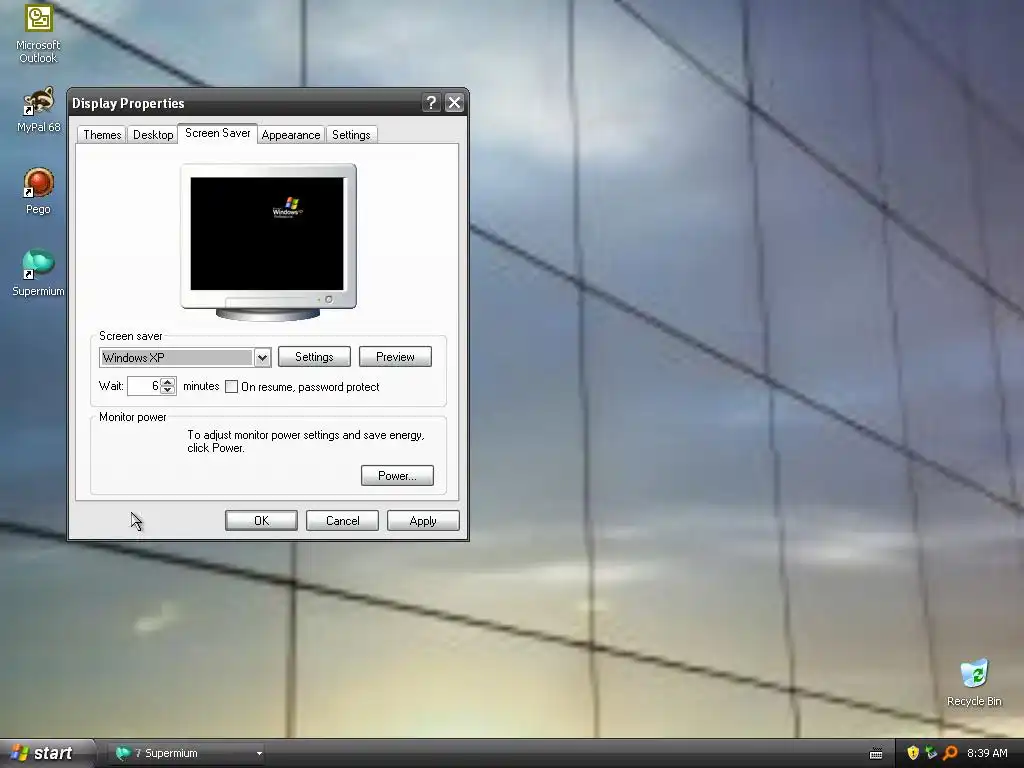This screenshot has height=768, width=1024.
Task: Cancel the Display Properties dialog
Action: [x=342, y=520]
